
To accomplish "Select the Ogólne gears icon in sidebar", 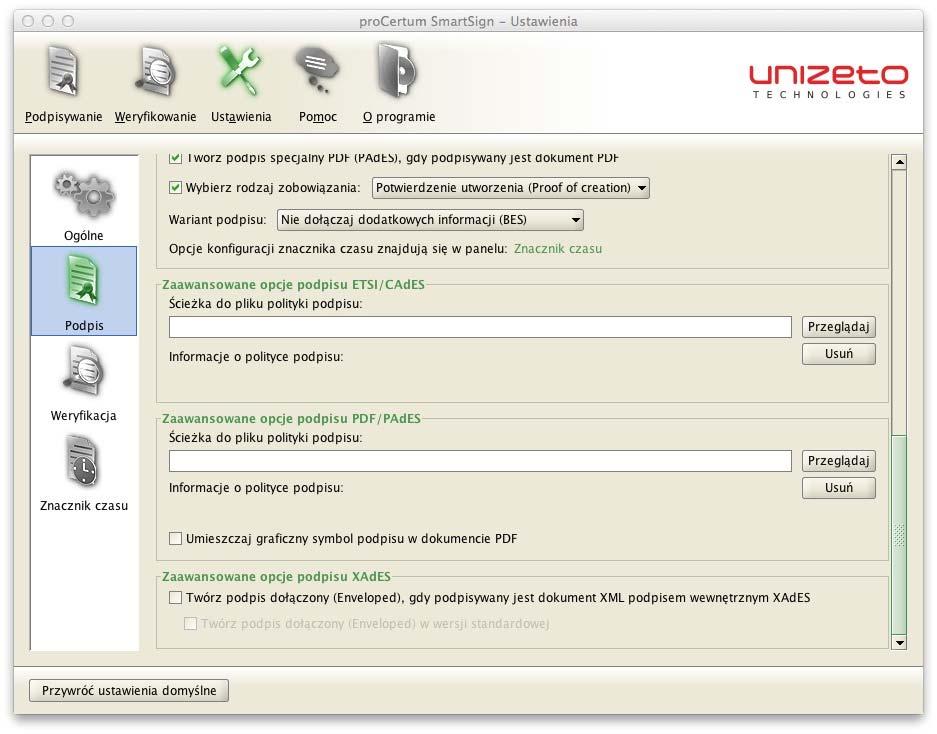I will (84, 194).
